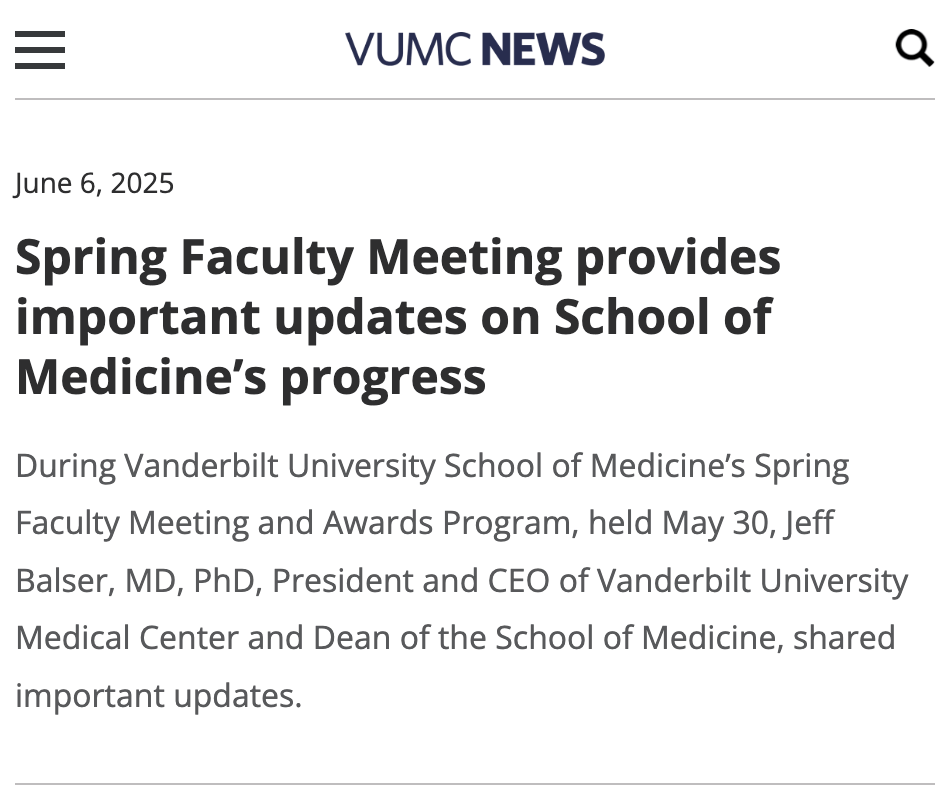Screen dimensions: 952x804
Task: Click "Medicine's progress" in the headline
Action: pos(251,377)
